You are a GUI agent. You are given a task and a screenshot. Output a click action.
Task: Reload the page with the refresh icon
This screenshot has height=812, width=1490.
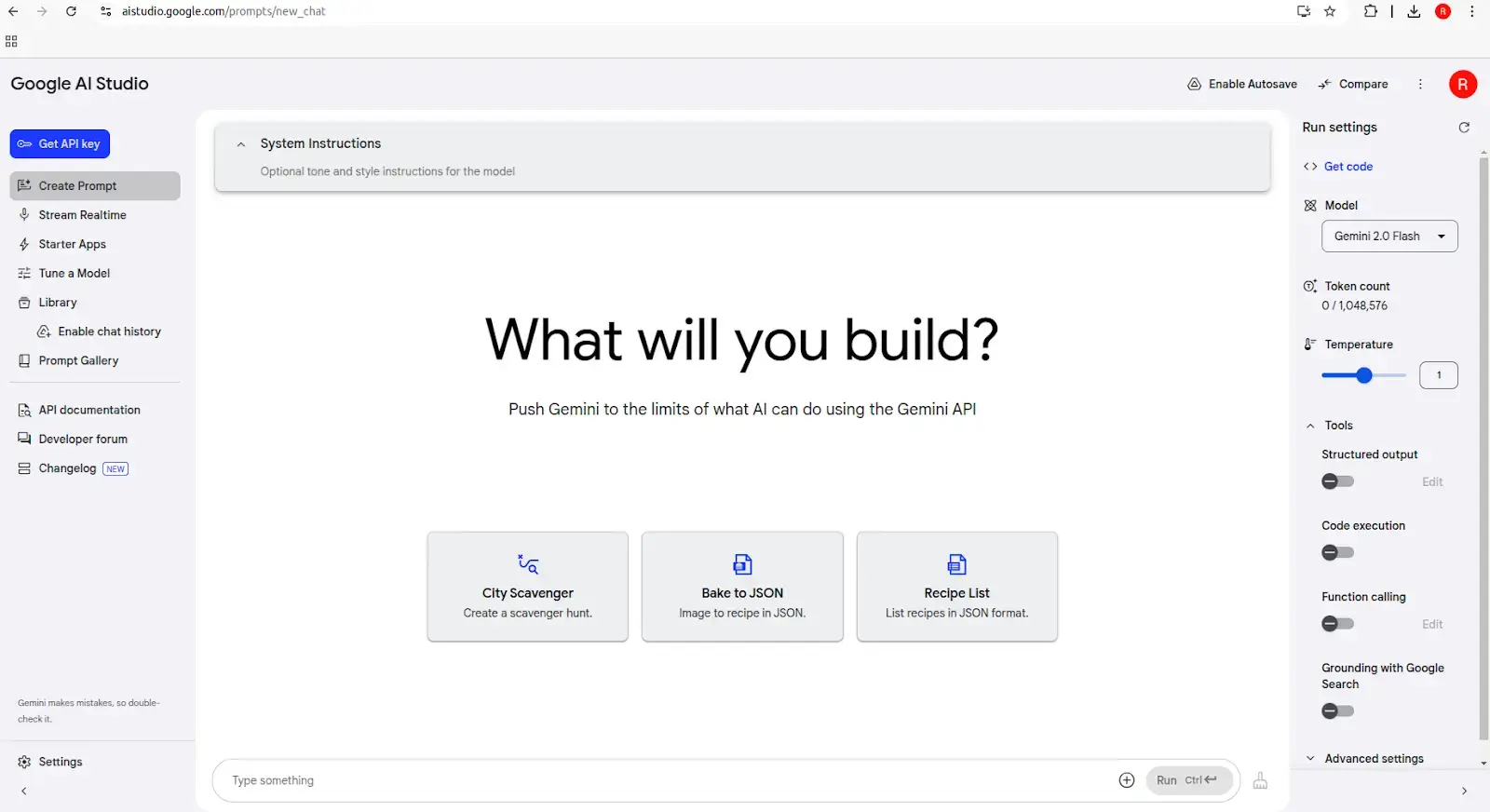(x=72, y=11)
